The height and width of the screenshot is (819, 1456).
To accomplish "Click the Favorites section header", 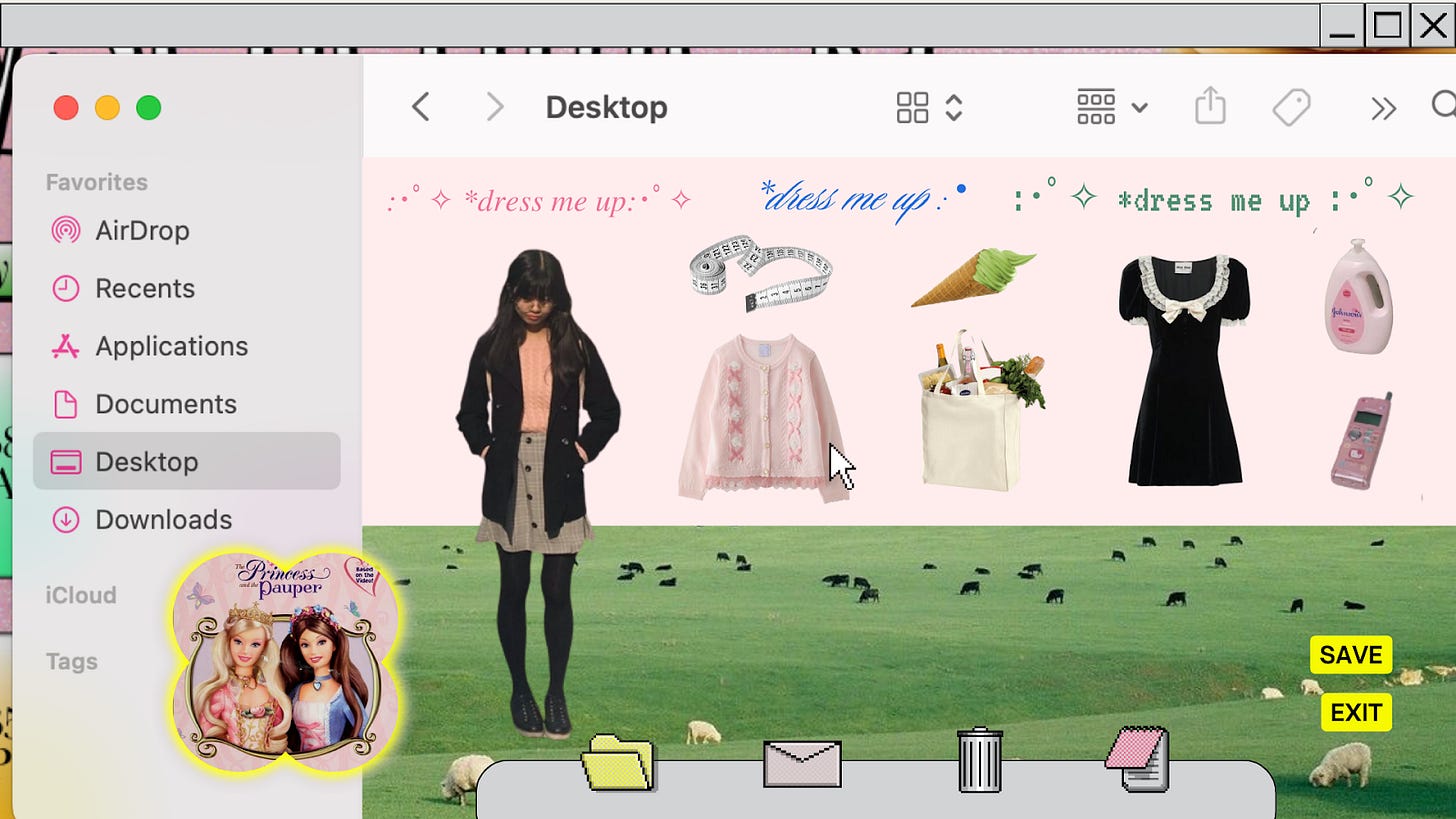I will (x=96, y=182).
